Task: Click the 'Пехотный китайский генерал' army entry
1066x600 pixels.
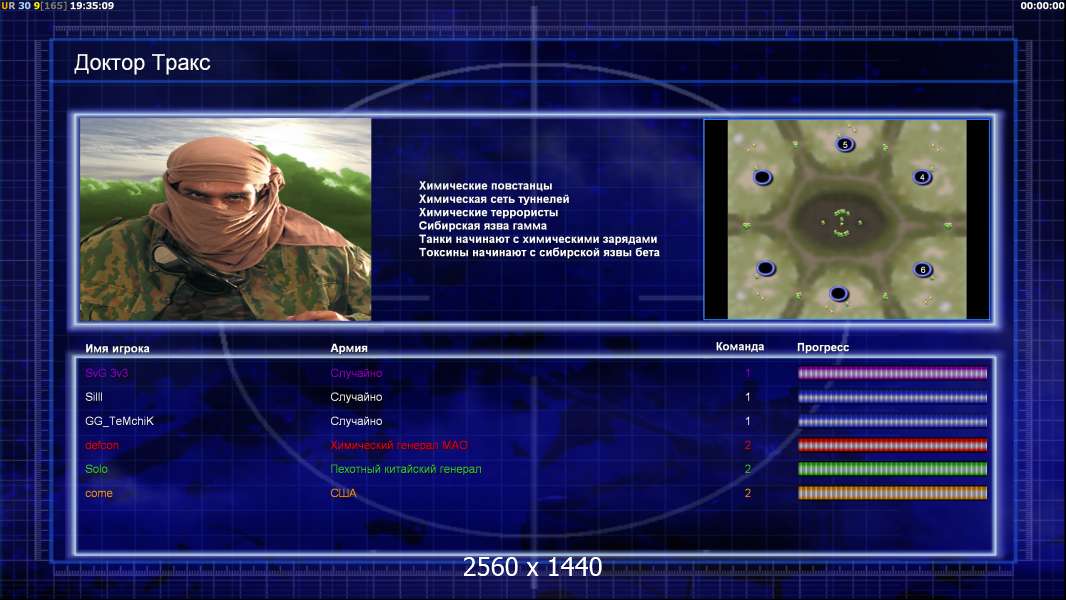Action: click(406, 469)
